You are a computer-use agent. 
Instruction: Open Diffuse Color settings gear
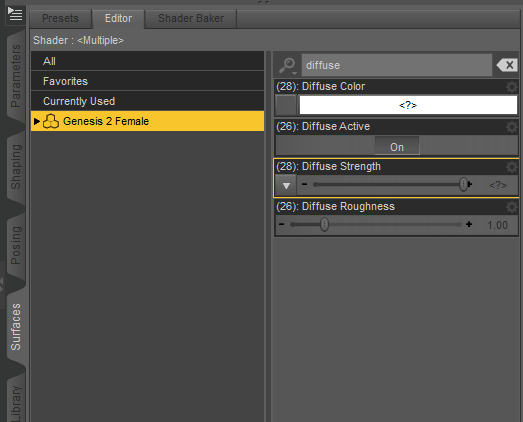pos(512,87)
